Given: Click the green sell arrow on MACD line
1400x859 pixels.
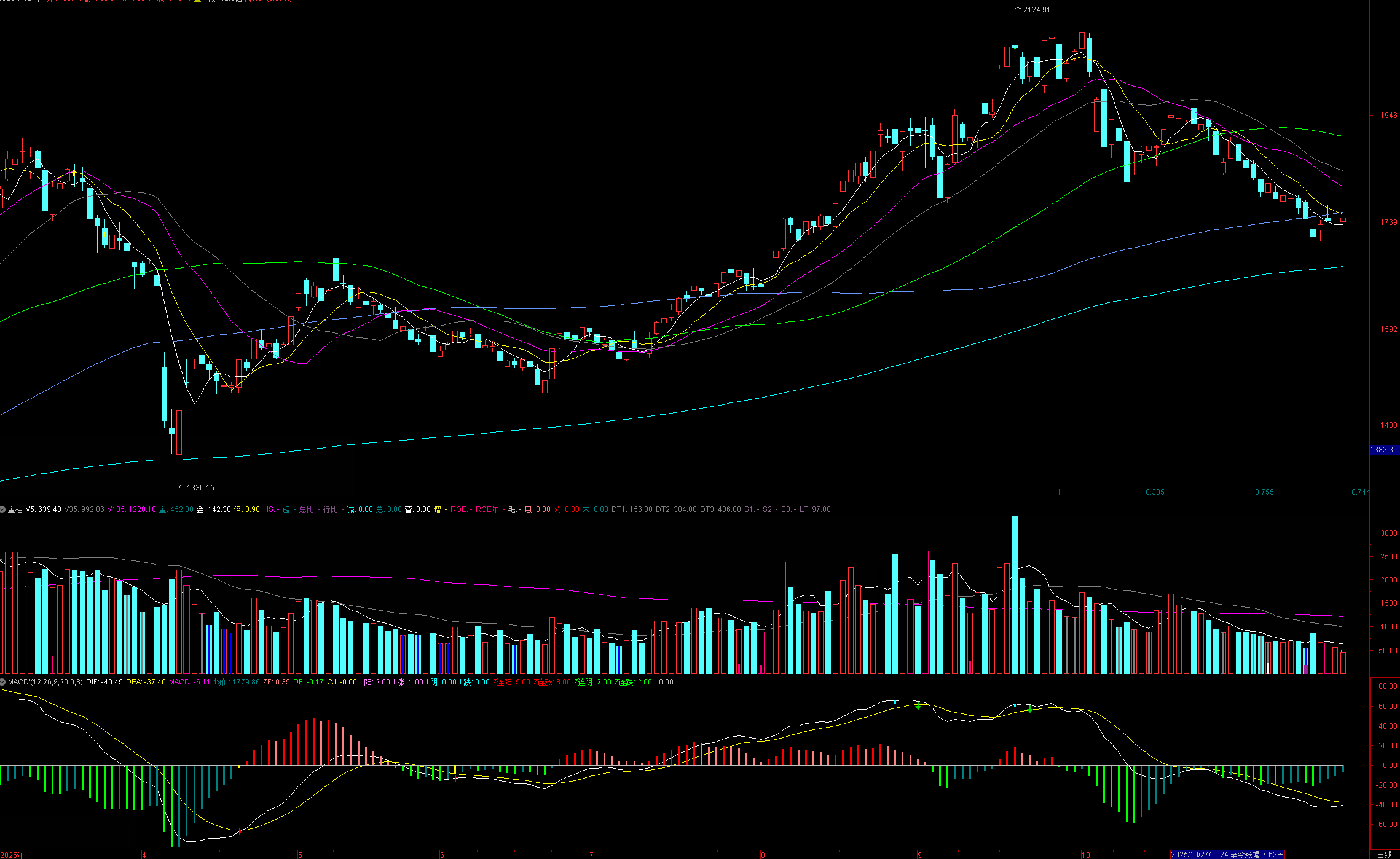Looking at the screenshot, I should (x=918, y=707).
